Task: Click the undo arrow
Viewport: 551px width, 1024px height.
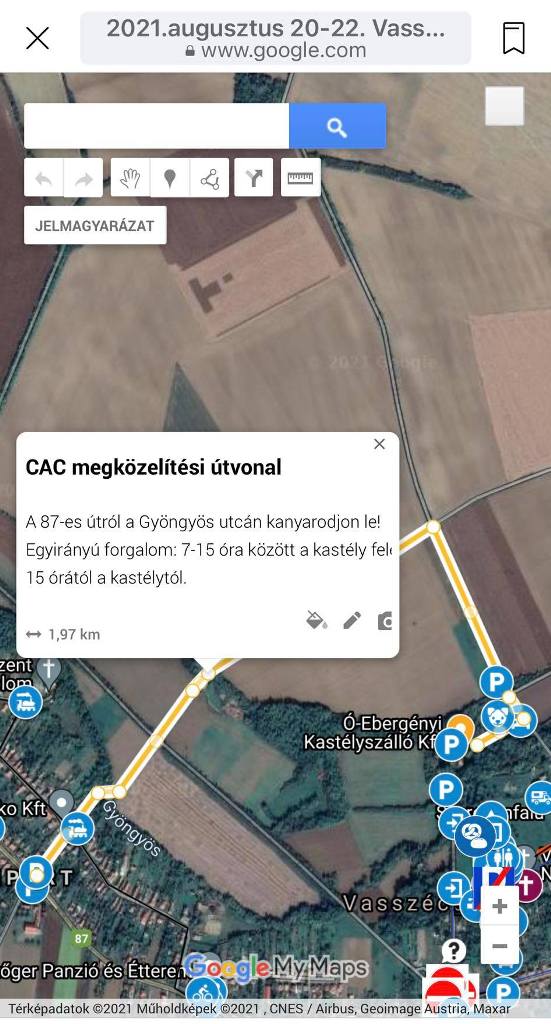Action: coord(44,178)
